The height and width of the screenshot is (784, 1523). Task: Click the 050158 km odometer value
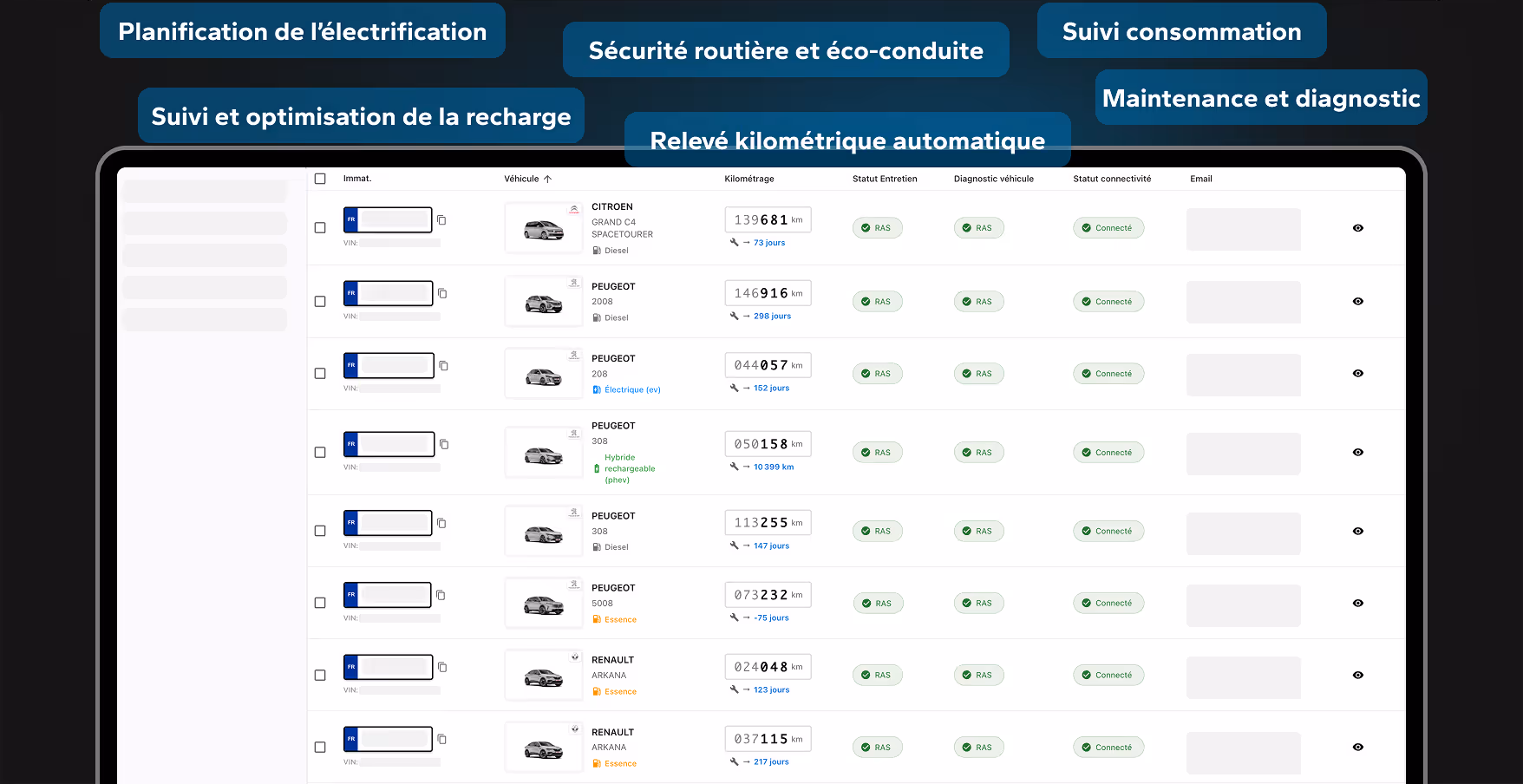click(x=768, y=444)
